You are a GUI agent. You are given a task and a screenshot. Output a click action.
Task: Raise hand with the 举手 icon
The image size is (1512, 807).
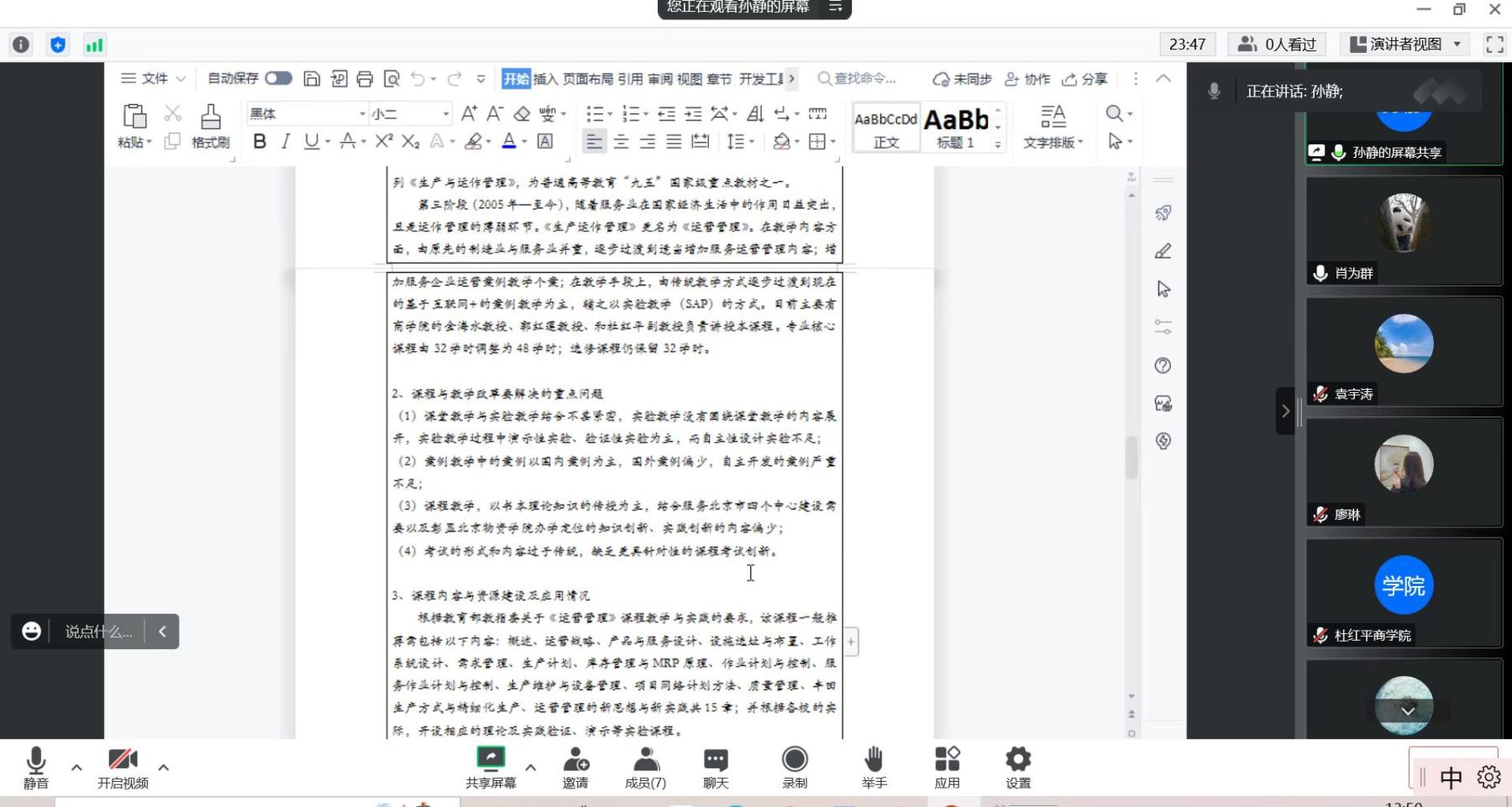coord(874,767)
